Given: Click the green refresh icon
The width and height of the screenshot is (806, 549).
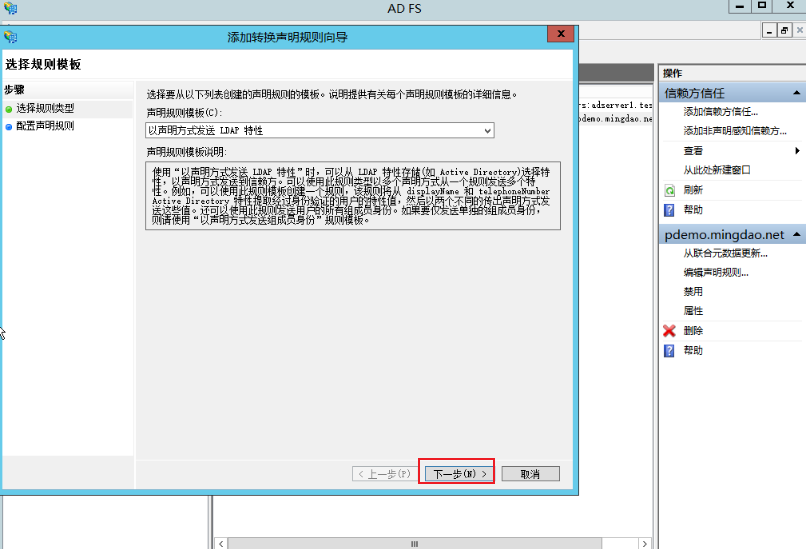Looking at the screenshot, I should coord(669,191).
